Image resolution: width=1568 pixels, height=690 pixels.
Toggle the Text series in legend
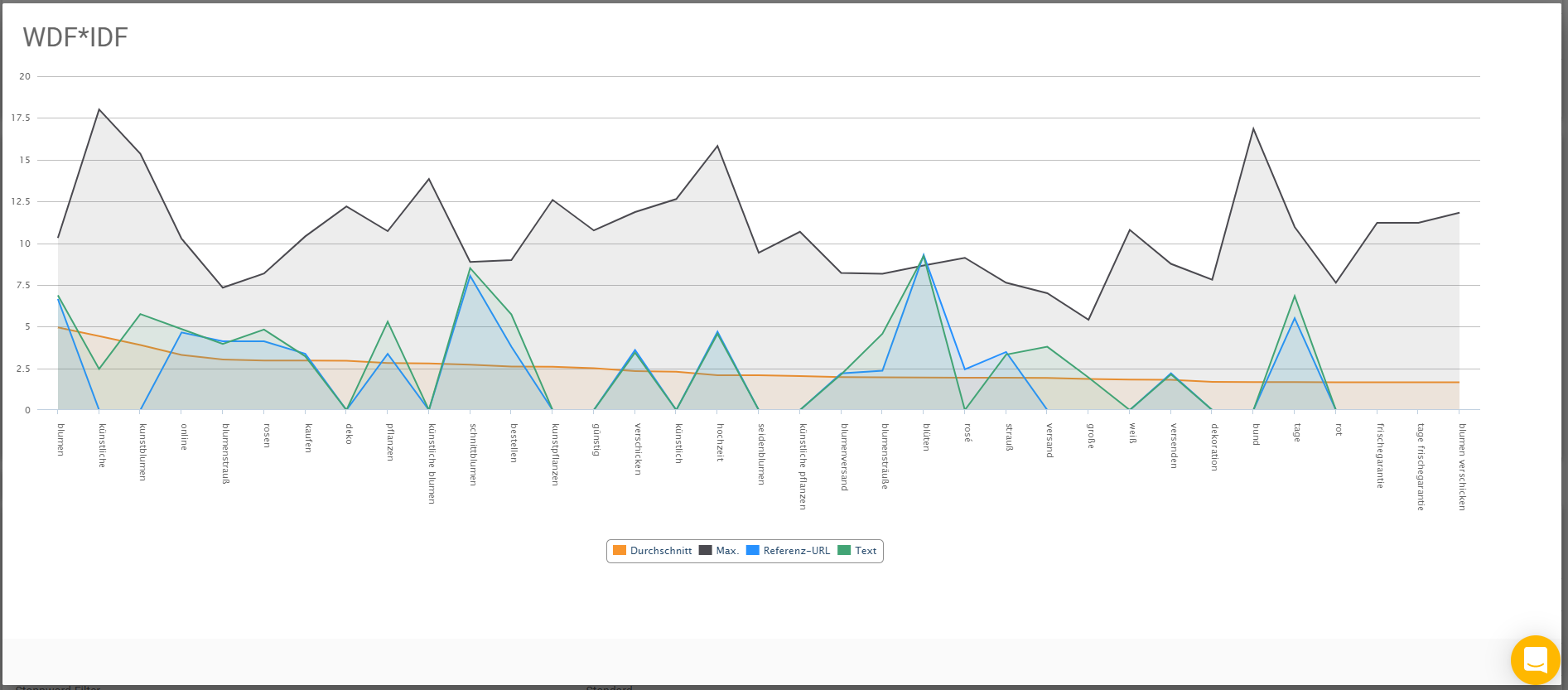[x=857, y=551]
